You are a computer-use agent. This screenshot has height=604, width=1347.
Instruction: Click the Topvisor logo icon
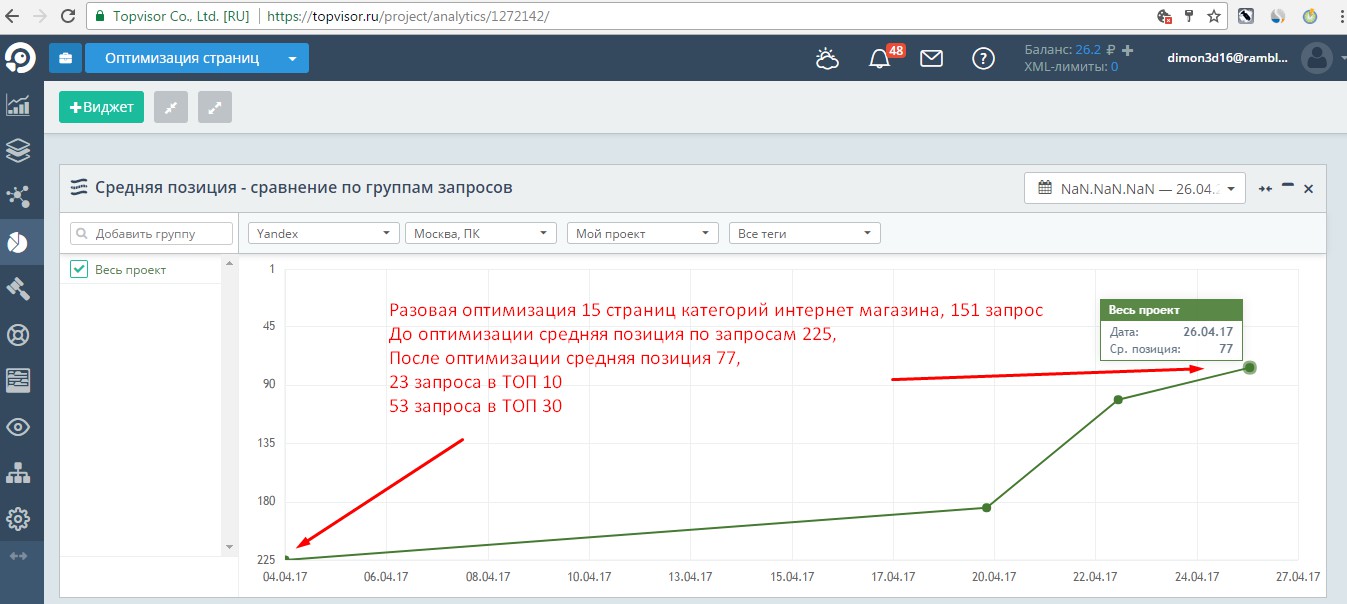click(20, 58)
